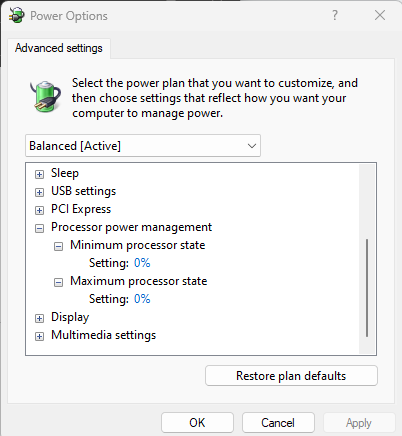This screenshot has width=402, height=436.
Task: Select Processor power management label
Action: click(x=131, y=227)
